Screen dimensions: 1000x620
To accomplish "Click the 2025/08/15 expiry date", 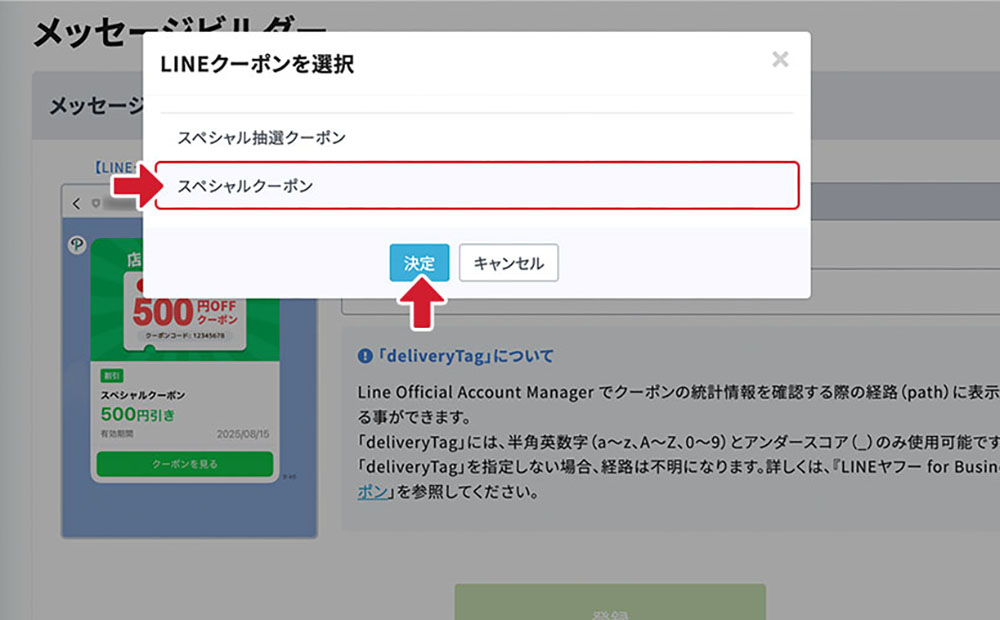I will tap(243, 434).
